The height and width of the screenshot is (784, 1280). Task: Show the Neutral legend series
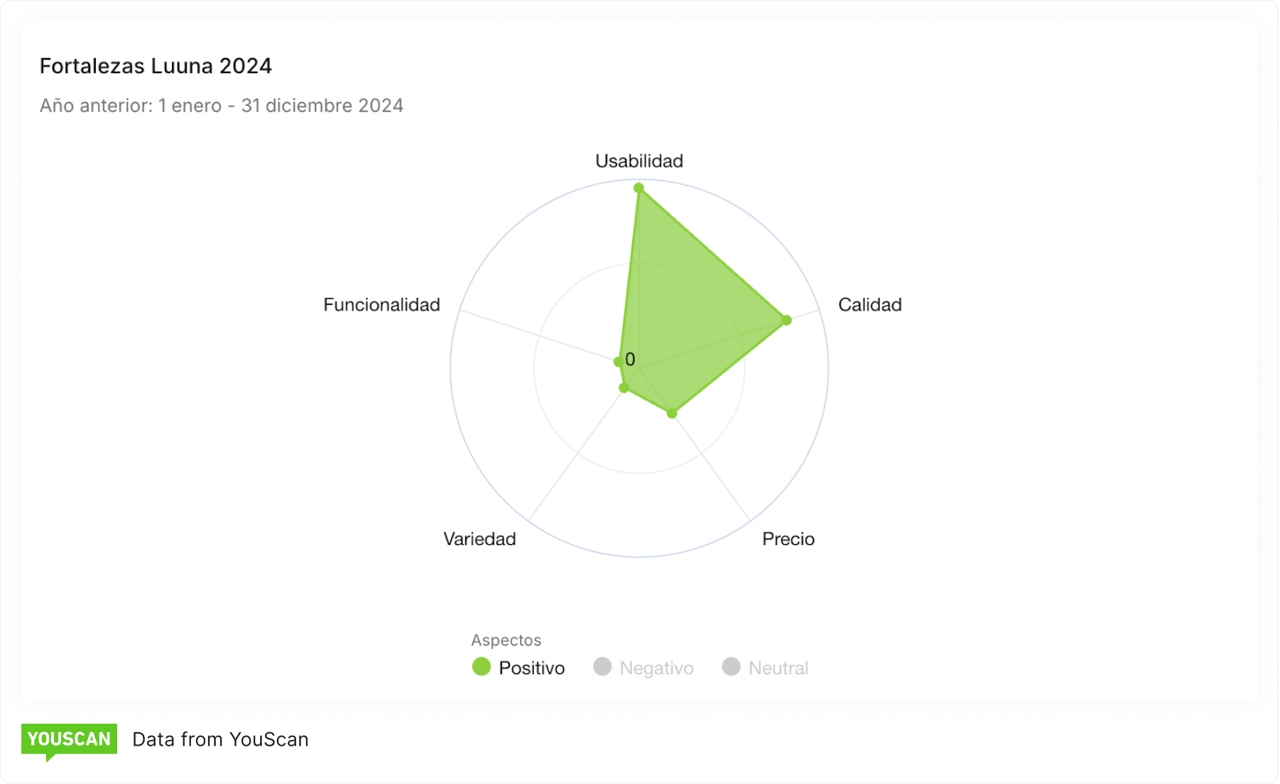tap(765, 668)
